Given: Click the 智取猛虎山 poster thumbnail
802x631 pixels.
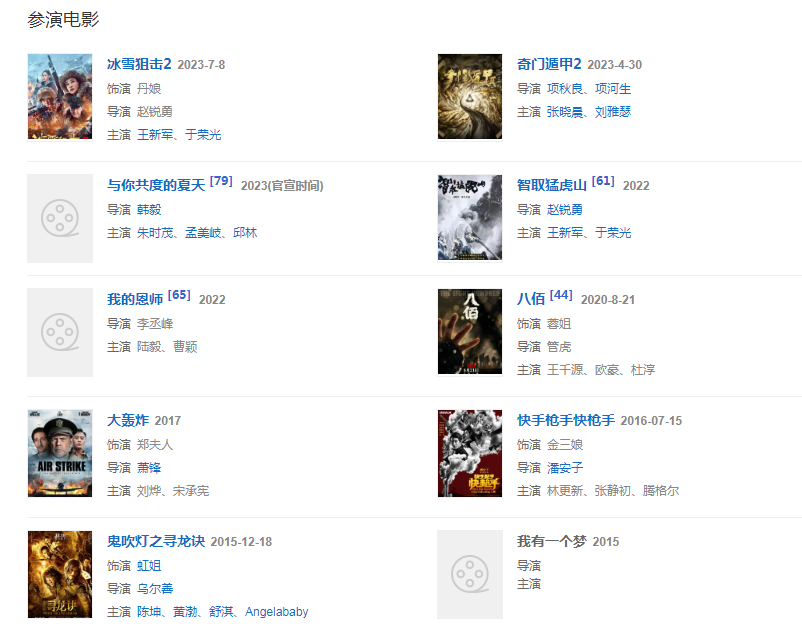Looking at the screenshot, I should [x=470, y=217].
